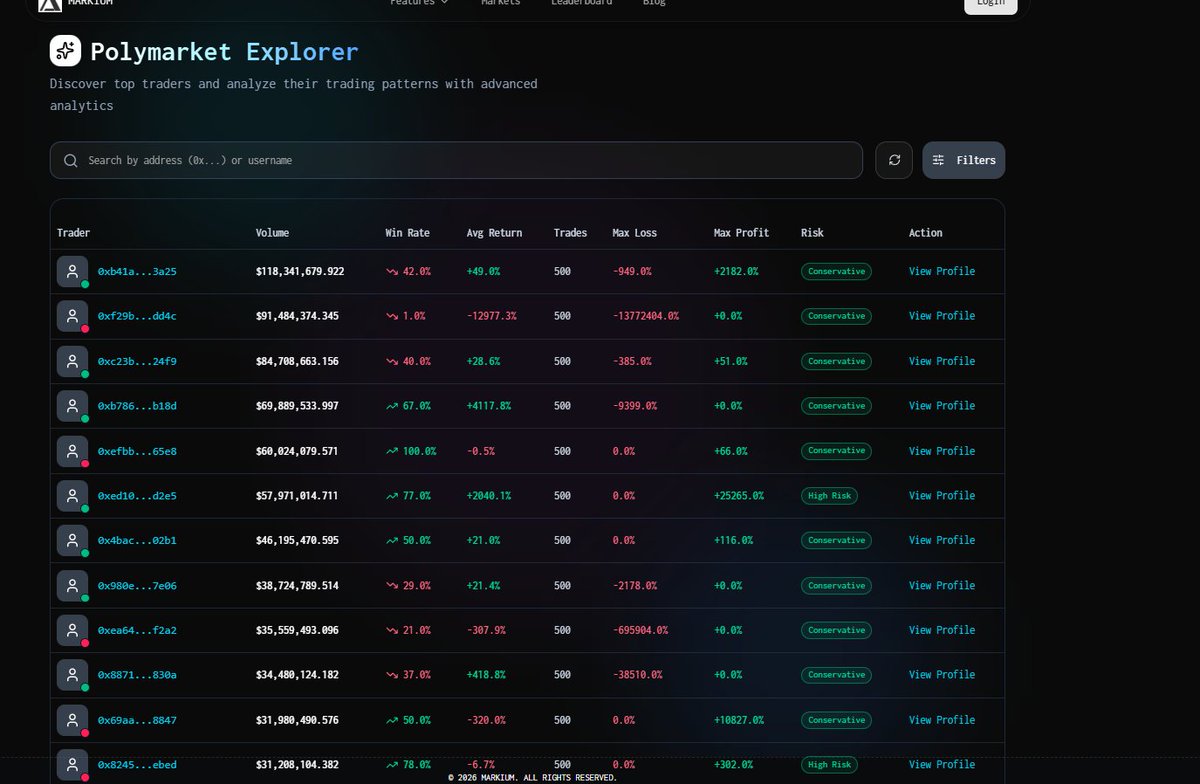Click max loss value -13772404.0%
The image size is (1200, 784).
click(646, 316)
